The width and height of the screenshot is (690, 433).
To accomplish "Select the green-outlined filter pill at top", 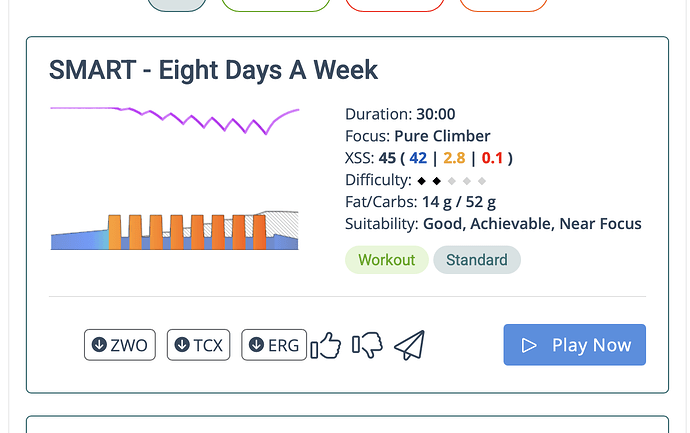I will coord(276,4).
